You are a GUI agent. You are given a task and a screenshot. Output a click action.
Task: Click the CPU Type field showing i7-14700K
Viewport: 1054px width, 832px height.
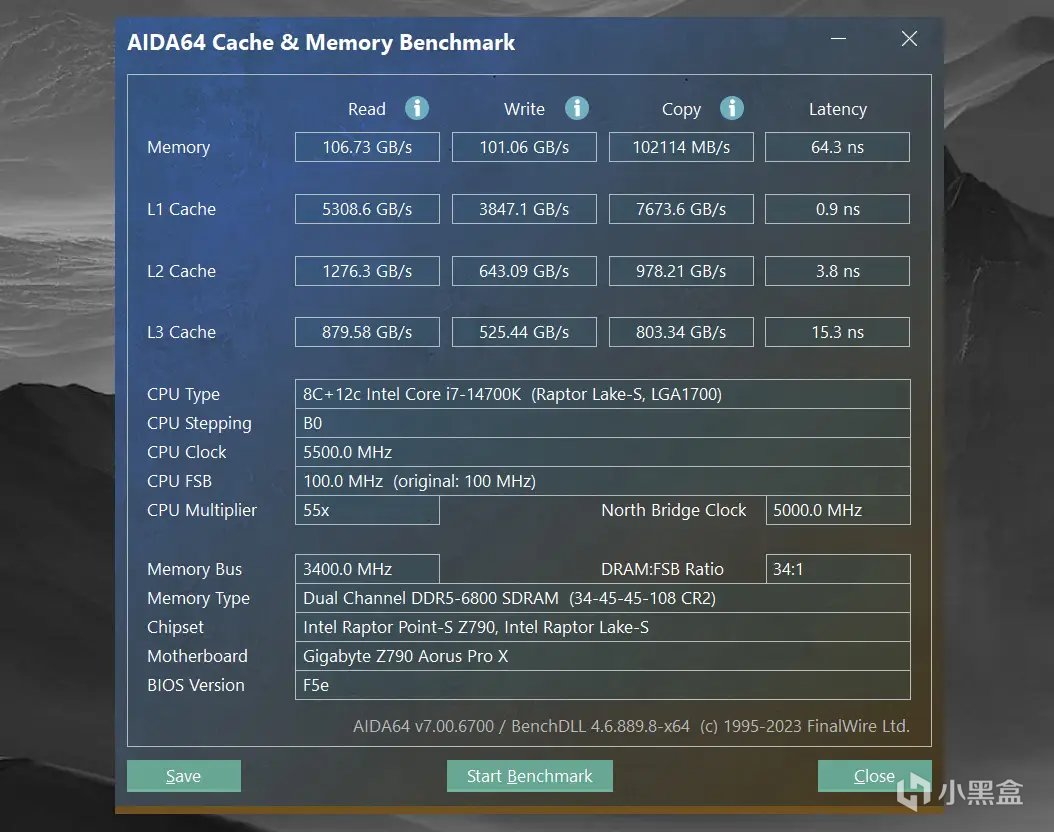602,394
